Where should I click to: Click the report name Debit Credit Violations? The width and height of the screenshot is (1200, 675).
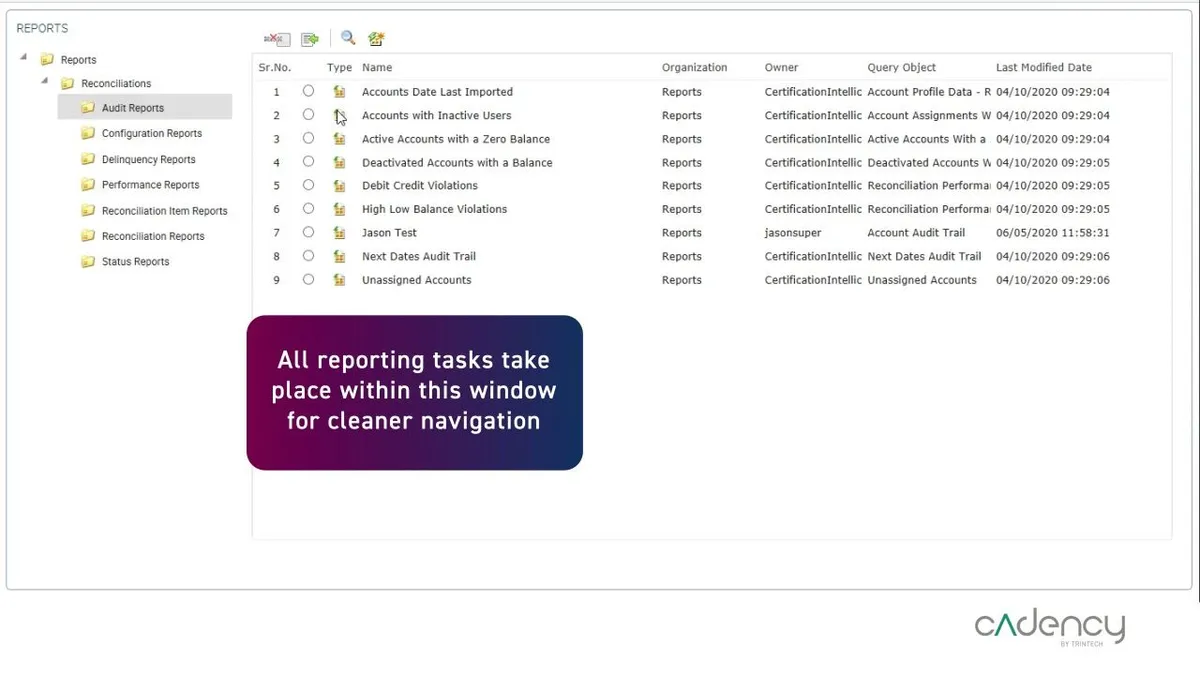[420, 185]
